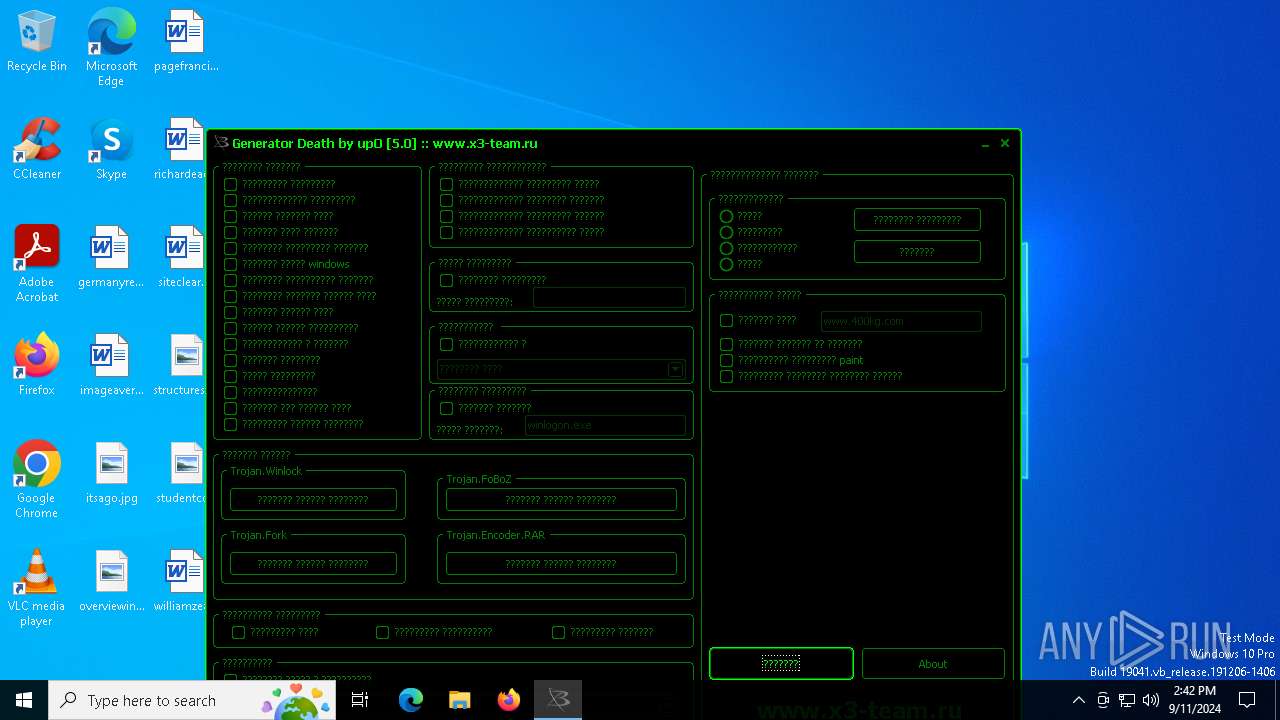
Task: Open File Explorer from taskbar
Action: (x=459, y=700)
